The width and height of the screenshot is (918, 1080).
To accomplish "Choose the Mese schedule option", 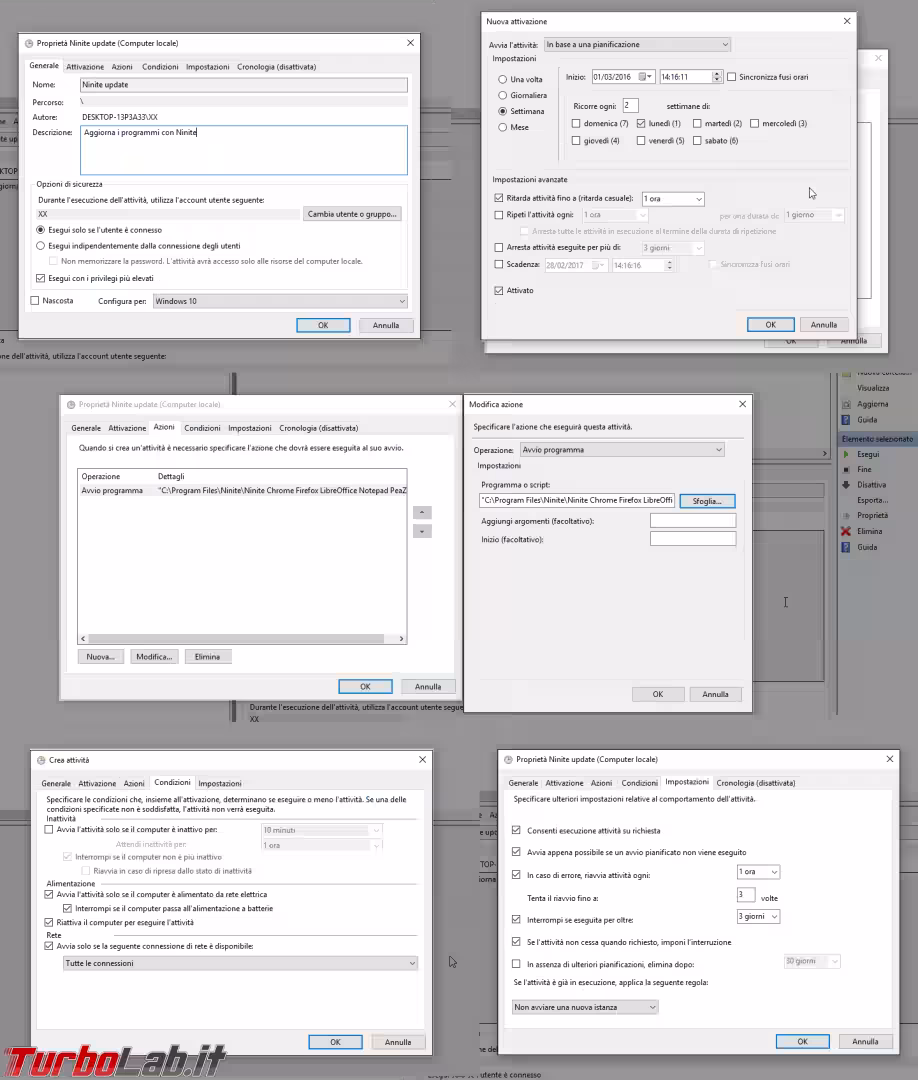I will tap(503, 127).
